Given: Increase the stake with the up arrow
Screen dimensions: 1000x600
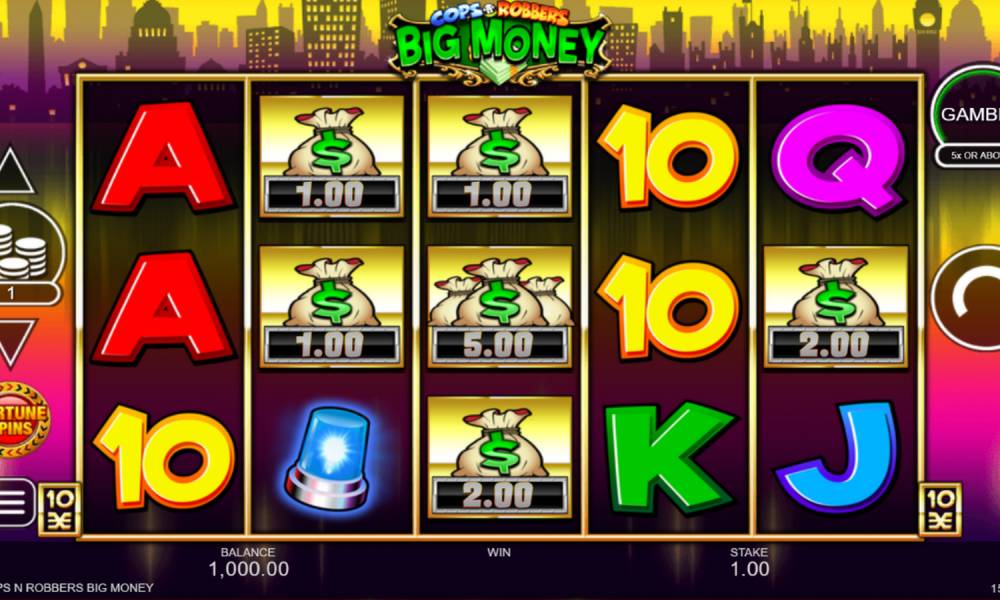Looking at the screenshot, I should (15, 170).
